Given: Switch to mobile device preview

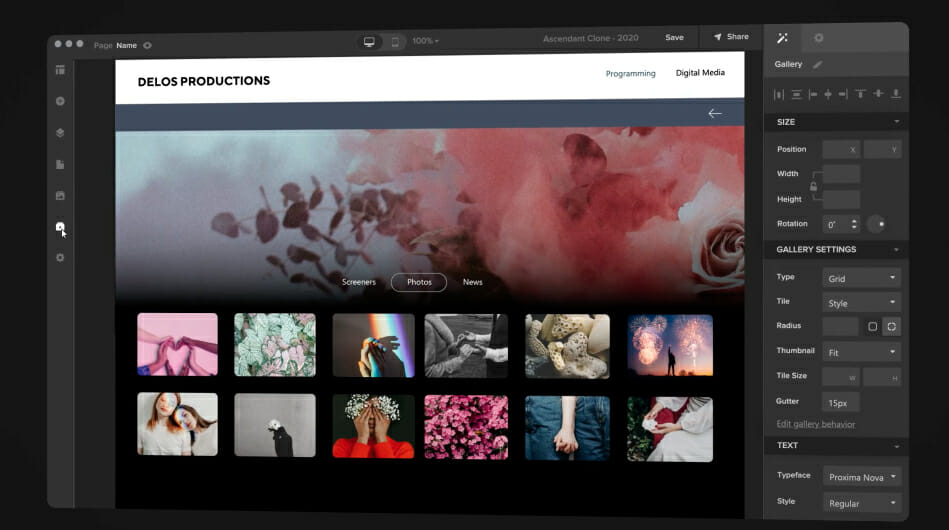Looking at the screenshot, I should point(395,41).
